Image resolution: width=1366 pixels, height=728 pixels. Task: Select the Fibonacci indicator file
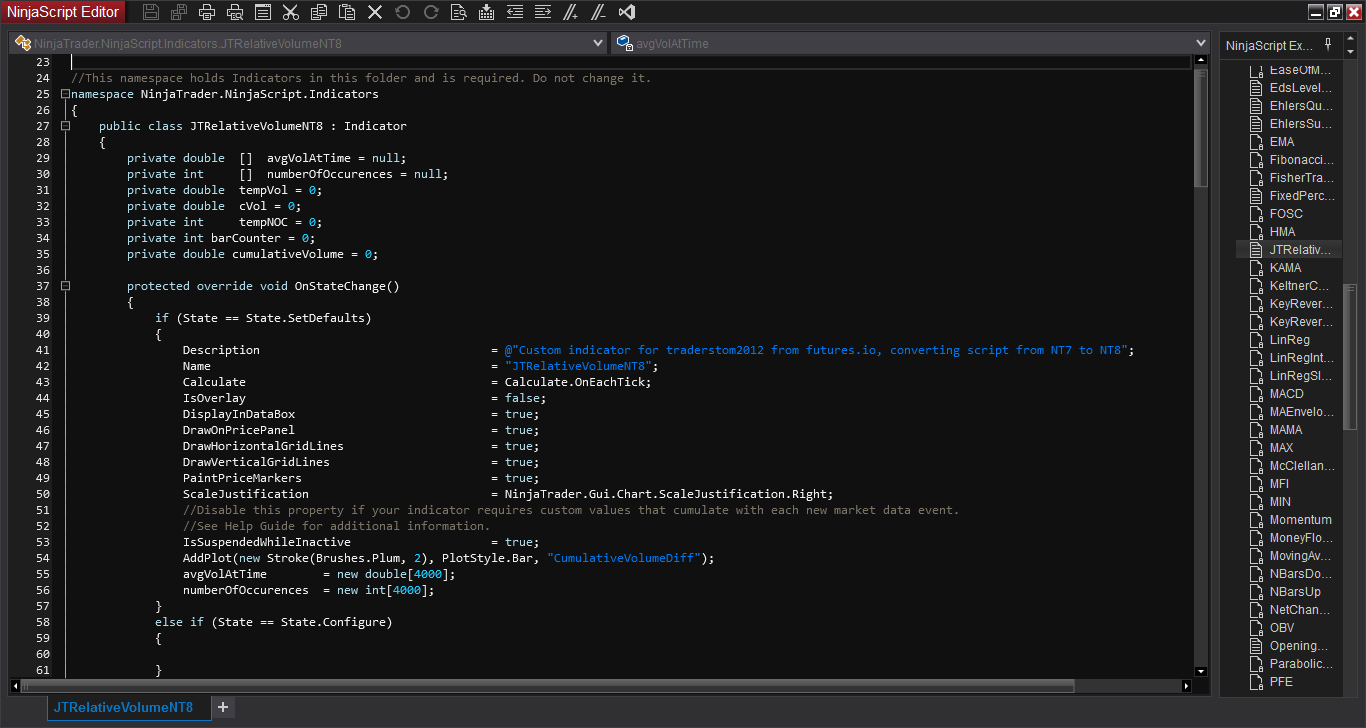tap(1292, 160)
